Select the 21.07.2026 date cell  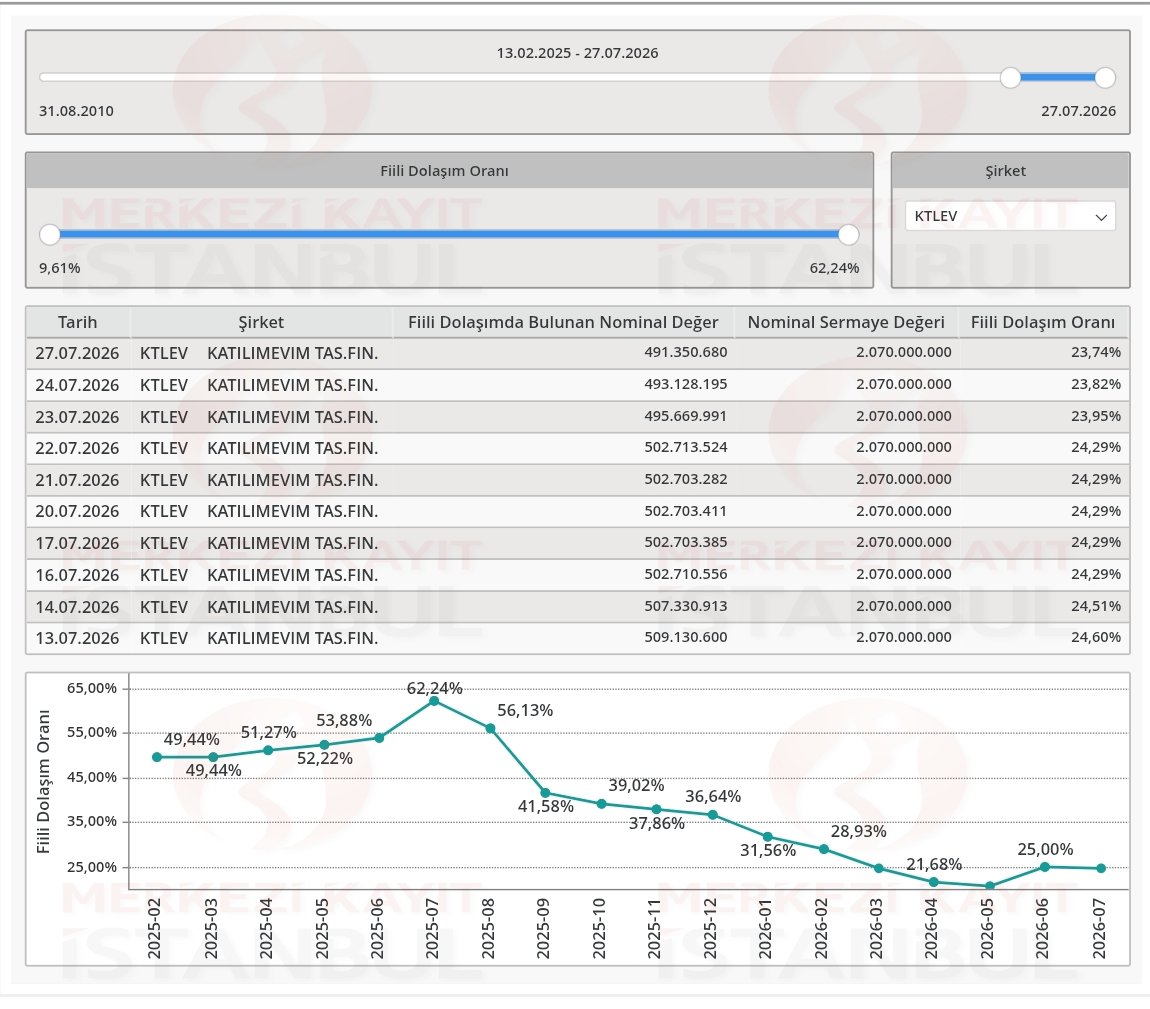tap(77, 480)
